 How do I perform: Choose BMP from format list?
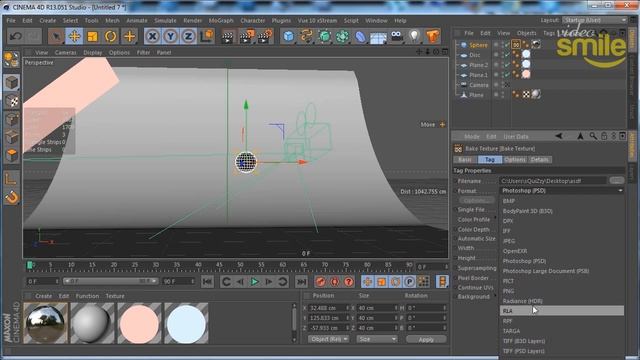tap(509, 201)
